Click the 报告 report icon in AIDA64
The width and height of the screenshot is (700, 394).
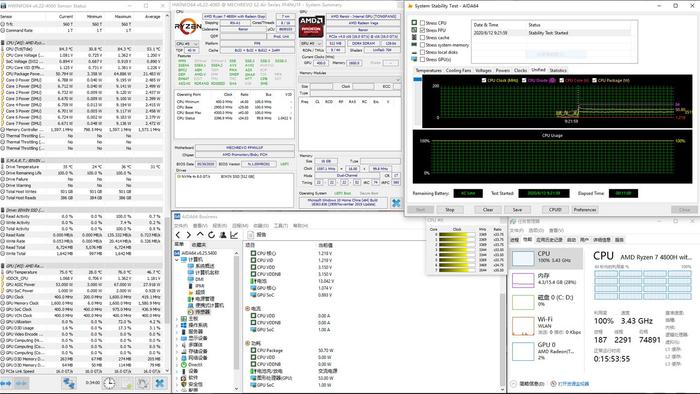251,235
